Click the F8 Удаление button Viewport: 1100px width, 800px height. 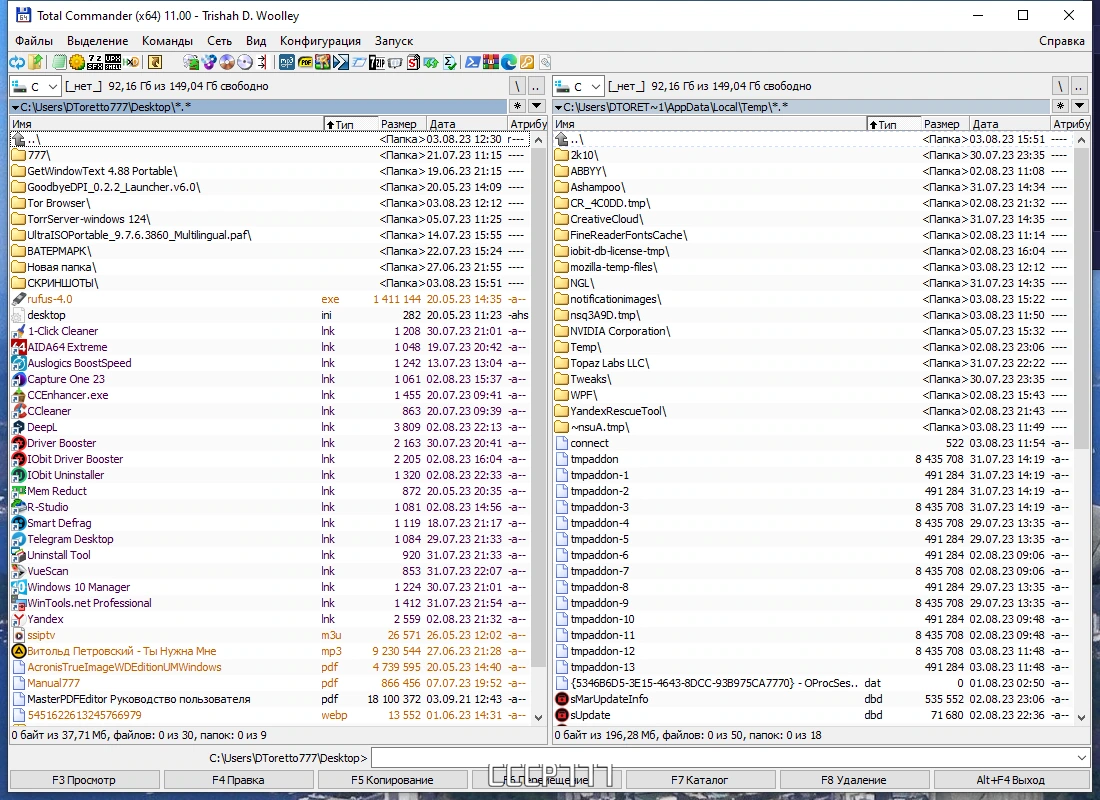[854, 780]
